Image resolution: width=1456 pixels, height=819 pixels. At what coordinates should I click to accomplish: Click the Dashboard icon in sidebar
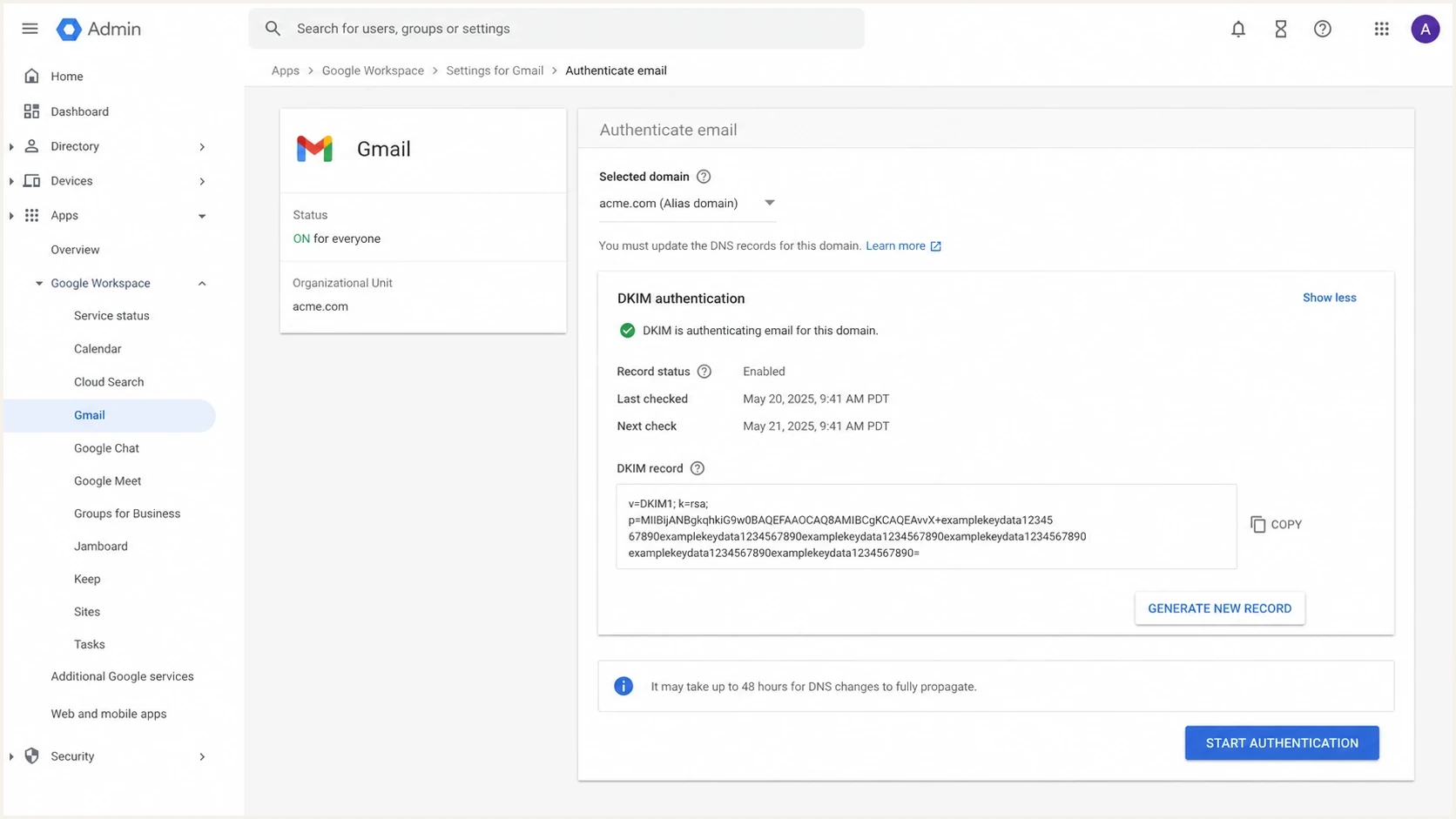(31, 111)
